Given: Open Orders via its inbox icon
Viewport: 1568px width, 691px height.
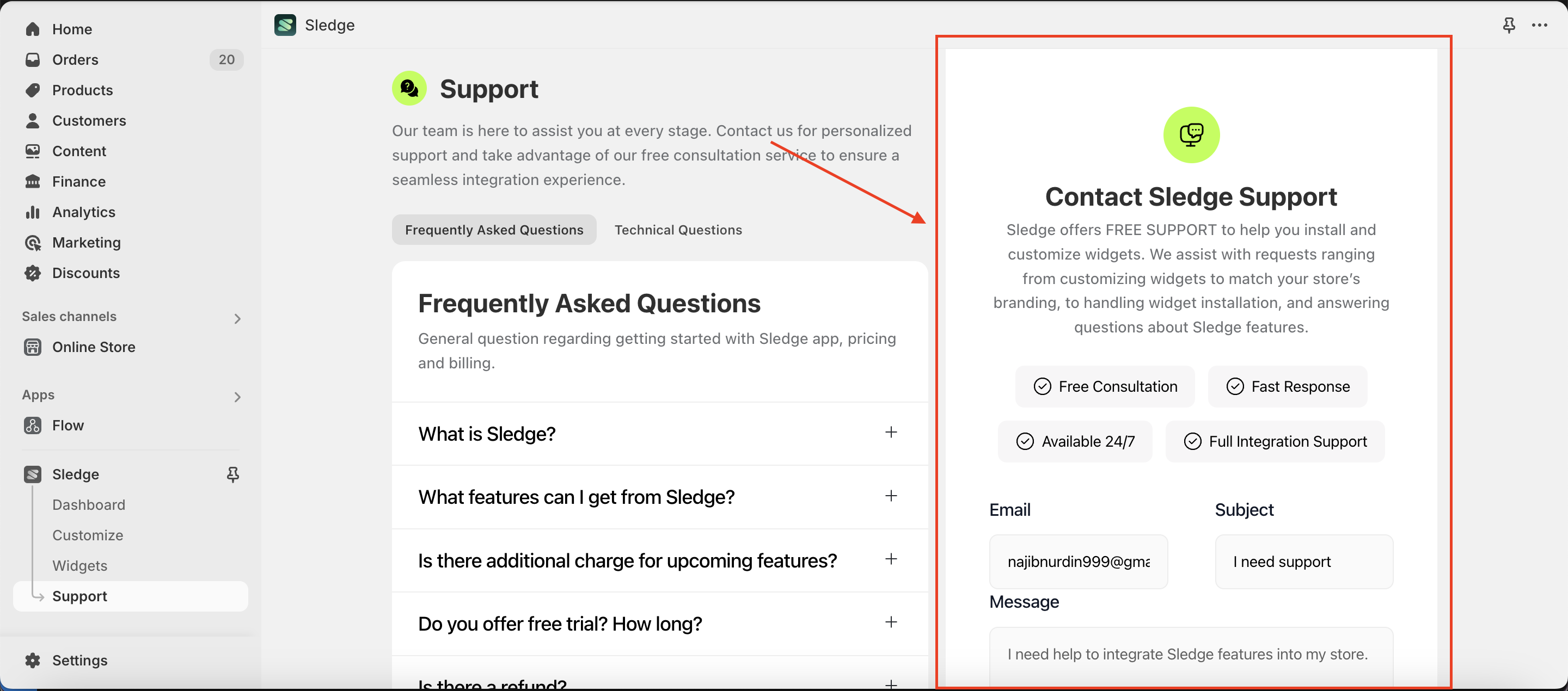Looking at the screenshot, I should click(x=33, y=60).
